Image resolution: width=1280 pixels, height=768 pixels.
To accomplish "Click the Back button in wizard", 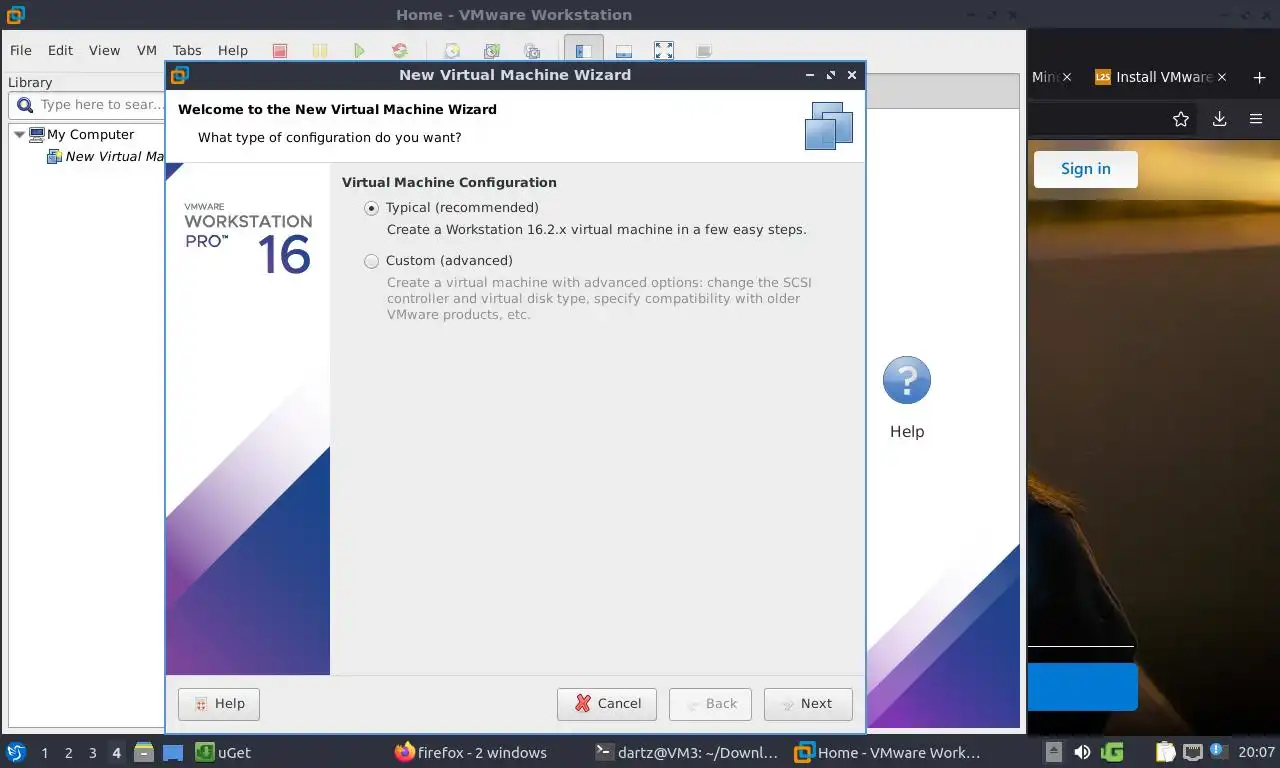I will pyautogui.click(x=710, y=704).
